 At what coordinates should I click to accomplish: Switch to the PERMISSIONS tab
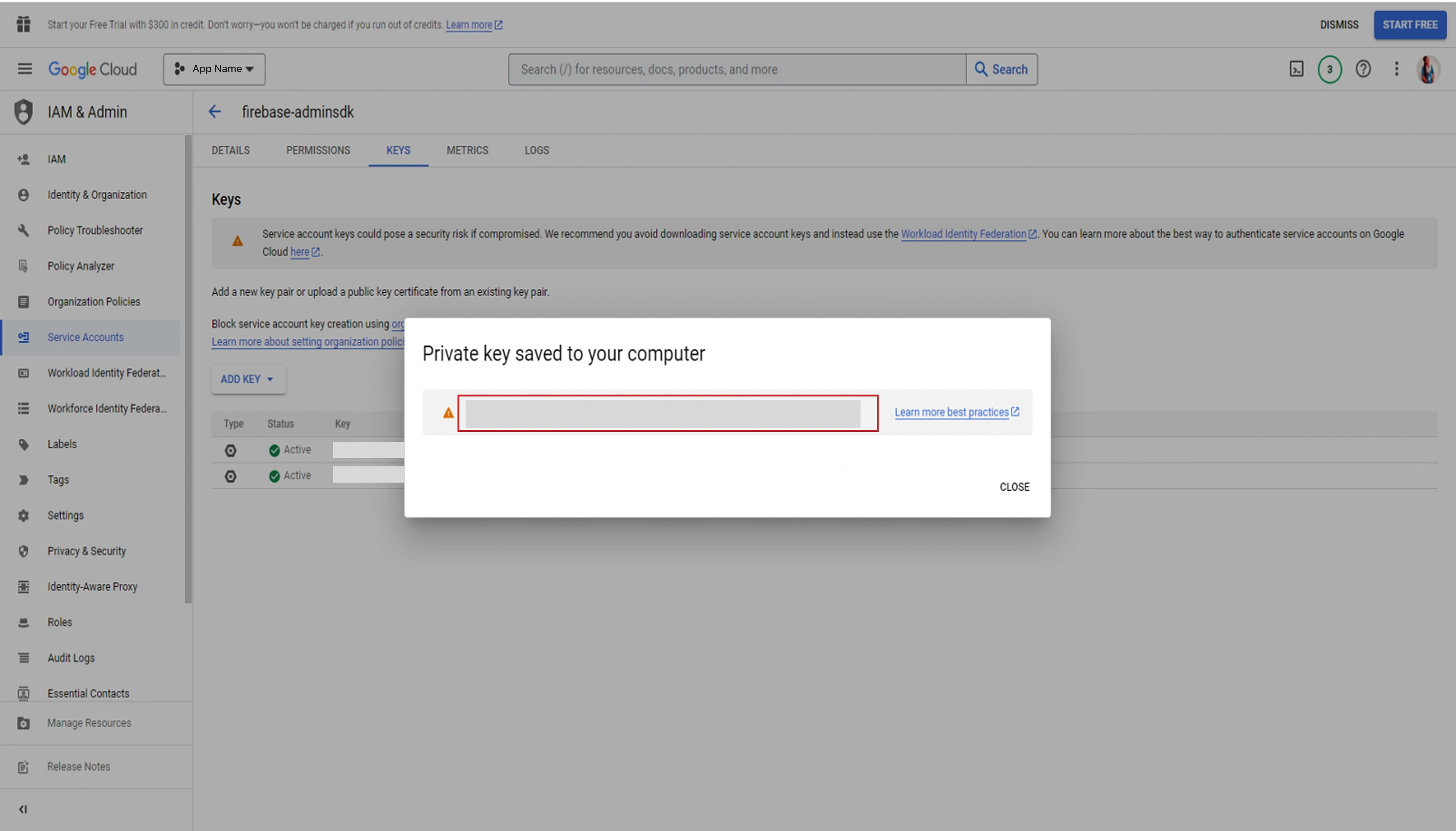coord(318,150)
